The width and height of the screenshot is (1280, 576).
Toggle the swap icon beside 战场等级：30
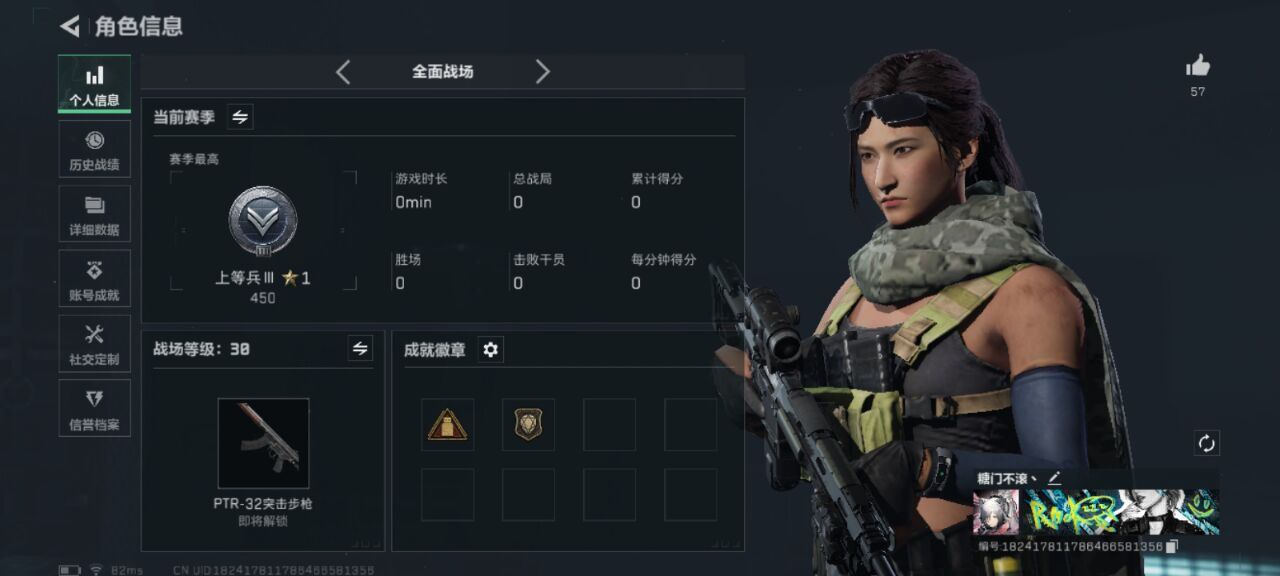(x=360, y=348)
